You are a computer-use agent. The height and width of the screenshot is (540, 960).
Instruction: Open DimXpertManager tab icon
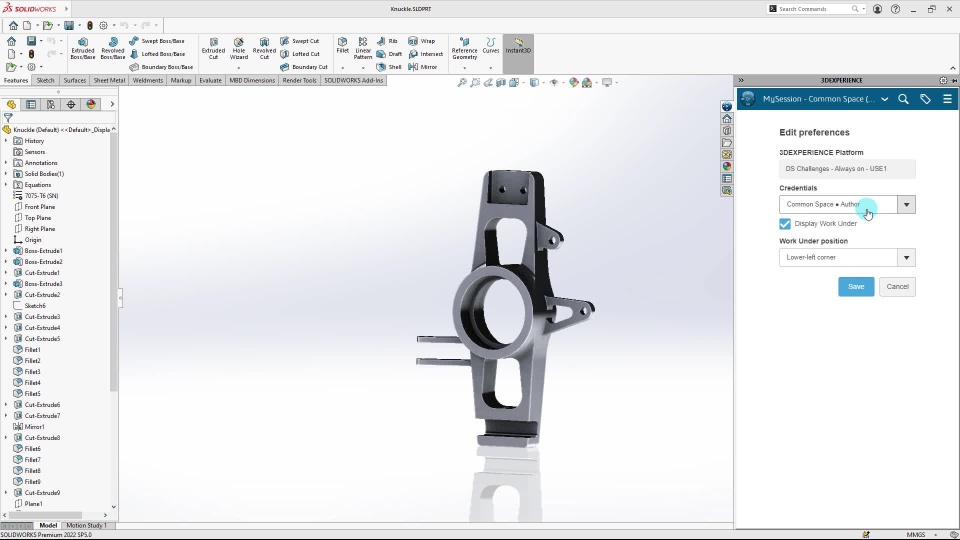click(71, 105)
